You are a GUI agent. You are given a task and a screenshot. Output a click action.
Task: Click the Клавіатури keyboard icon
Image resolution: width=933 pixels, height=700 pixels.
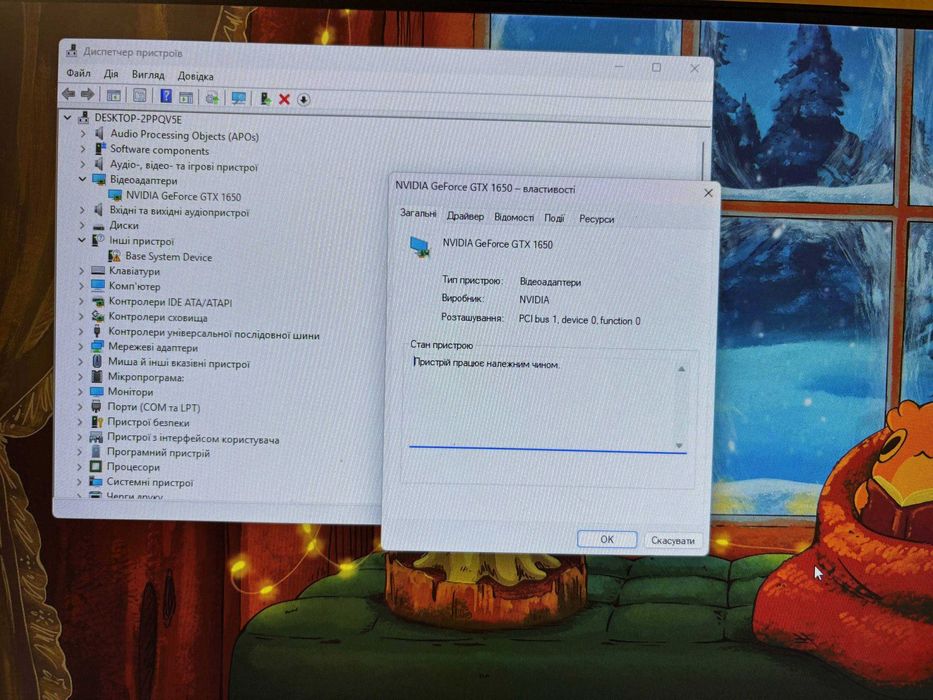(x=98, y=271)
